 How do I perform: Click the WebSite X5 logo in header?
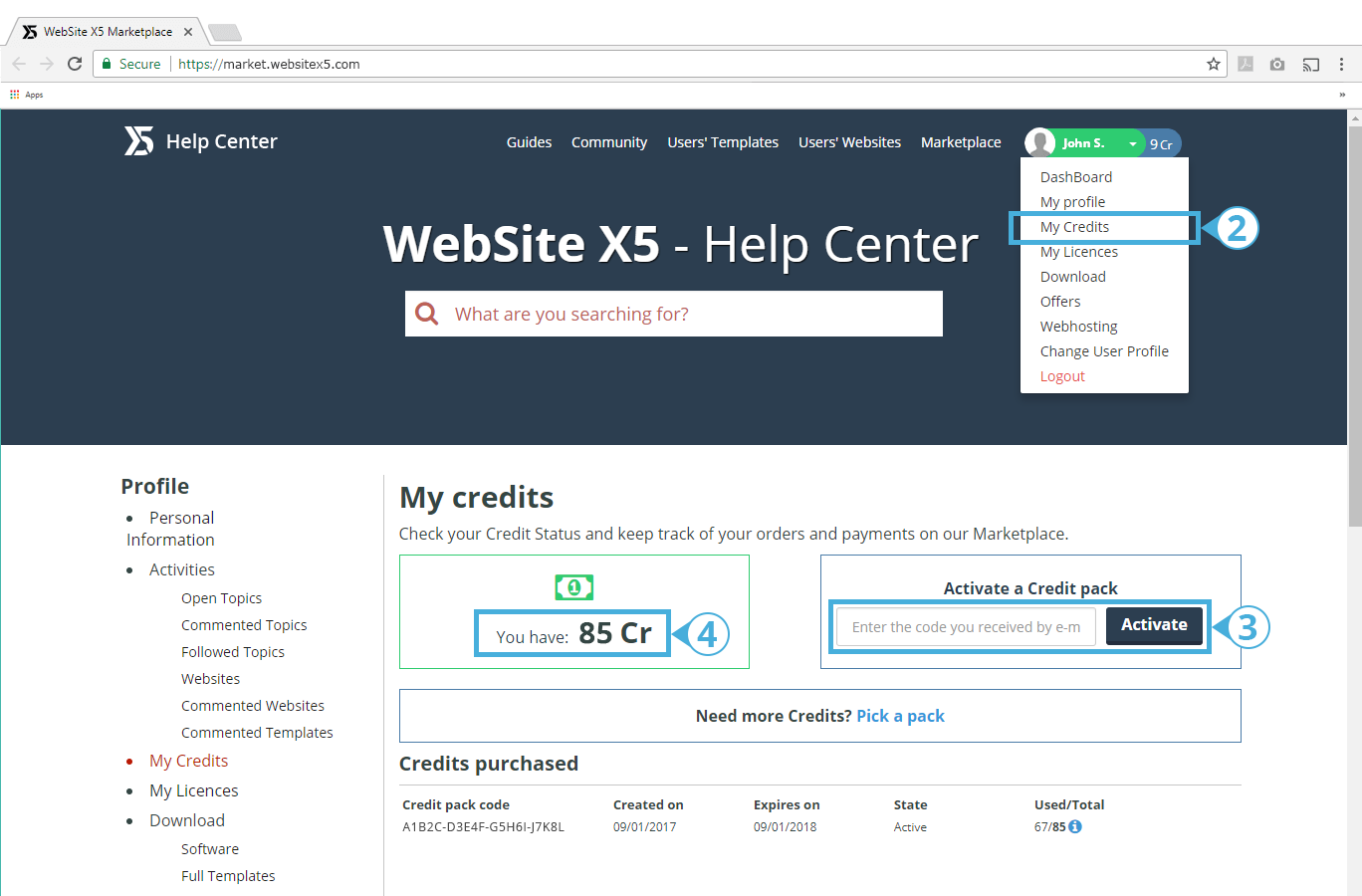(139, 141)
